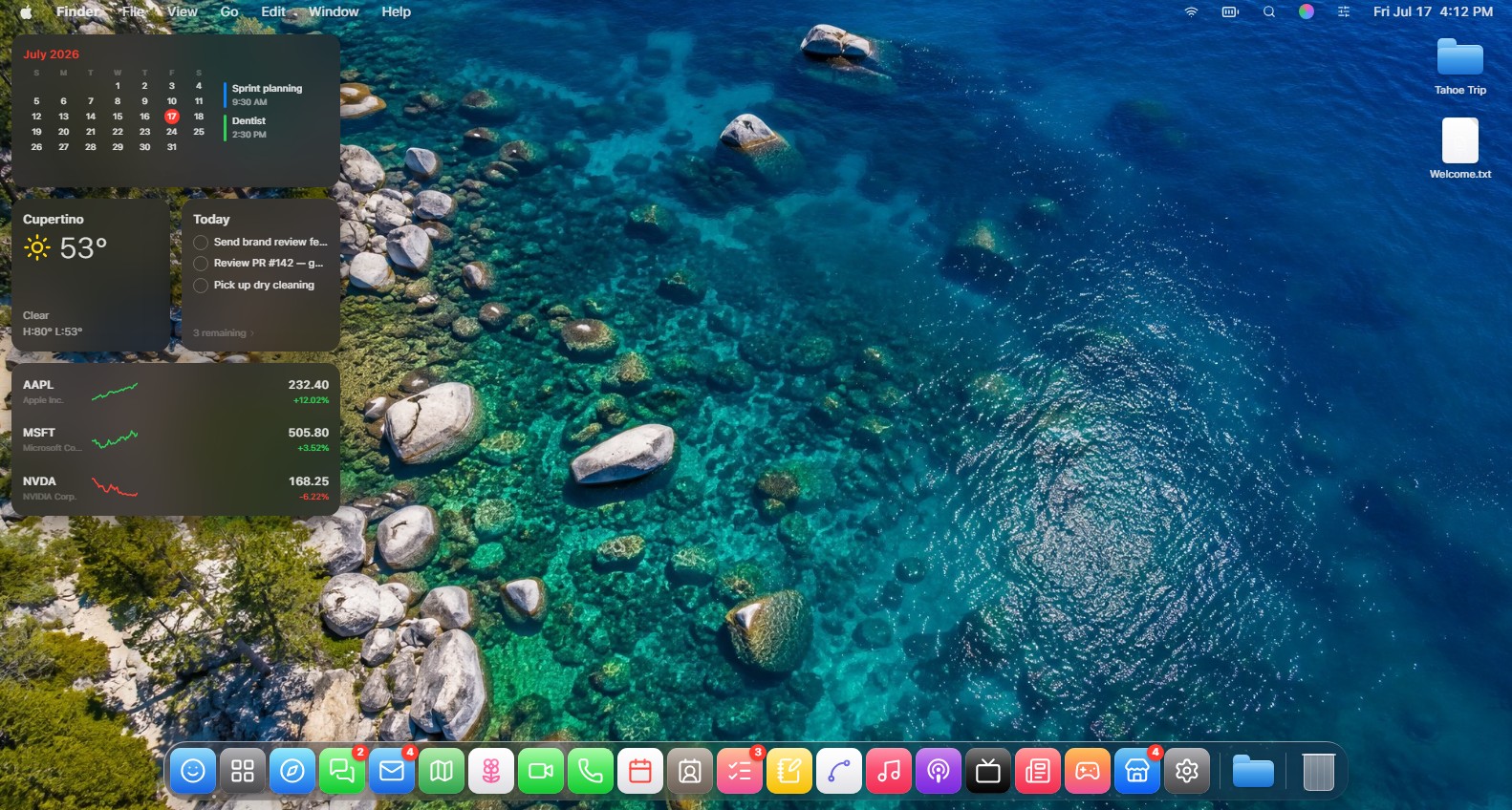Open the Go menu

[229, 11]
